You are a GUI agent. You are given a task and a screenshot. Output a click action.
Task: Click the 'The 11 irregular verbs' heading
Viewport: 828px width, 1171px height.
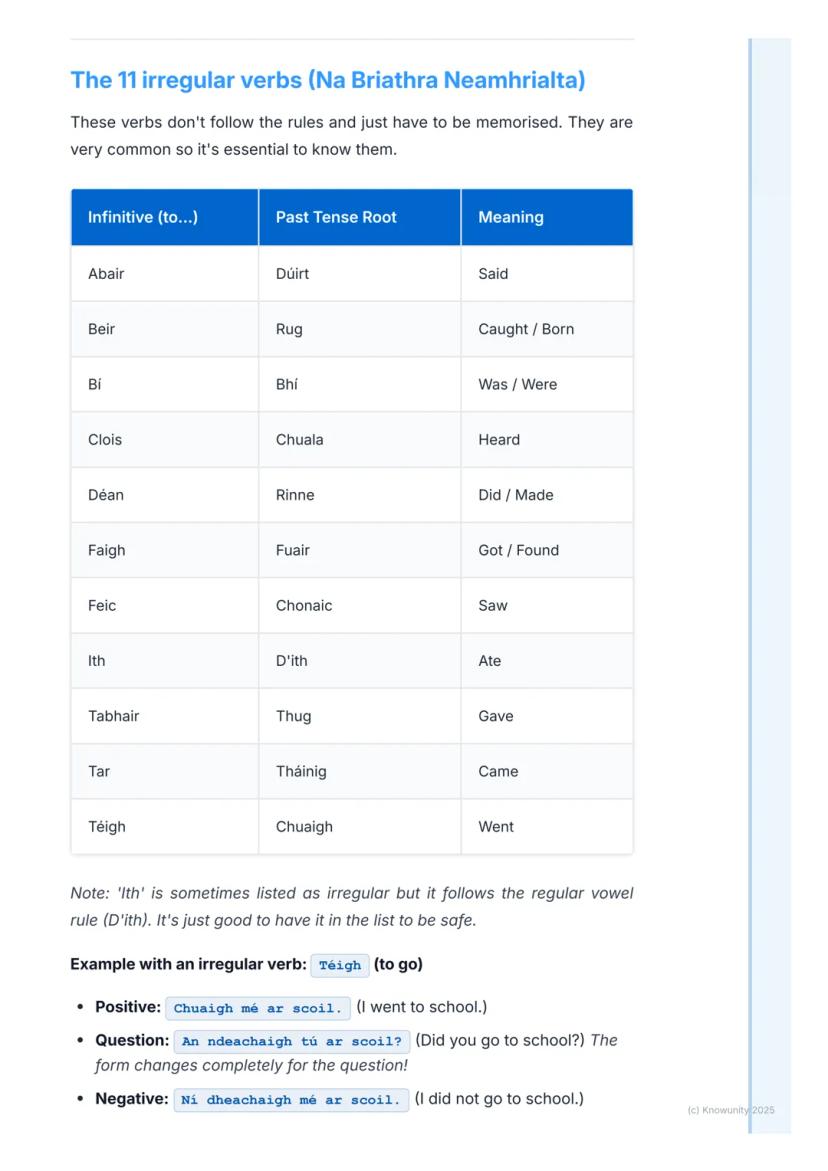coord(327,80)
